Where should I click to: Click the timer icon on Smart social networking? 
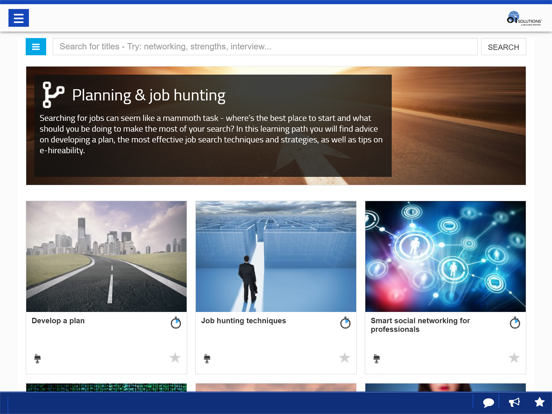pos(515,322)
